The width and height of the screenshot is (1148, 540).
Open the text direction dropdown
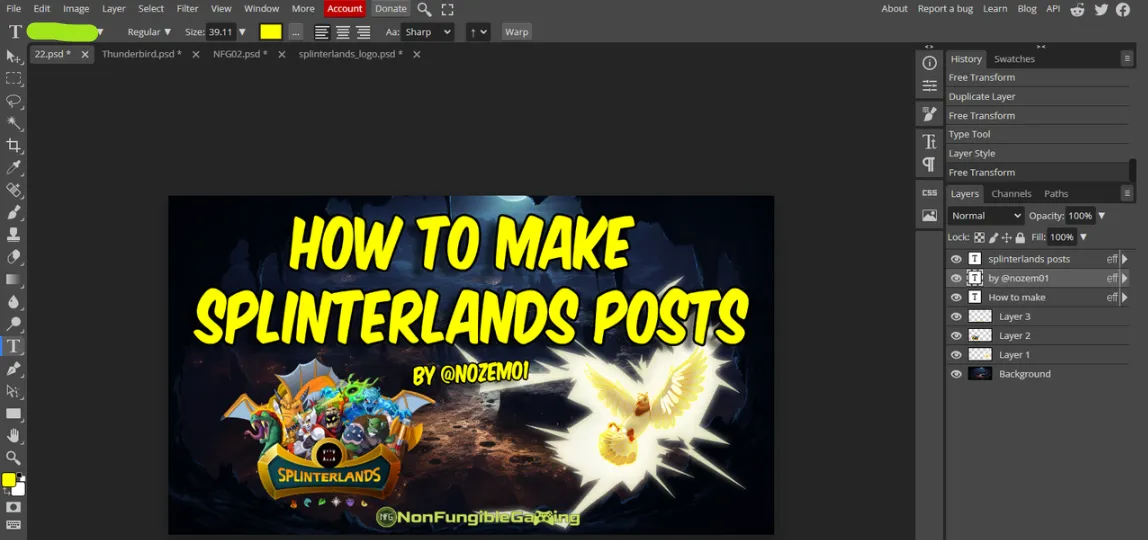478,31
